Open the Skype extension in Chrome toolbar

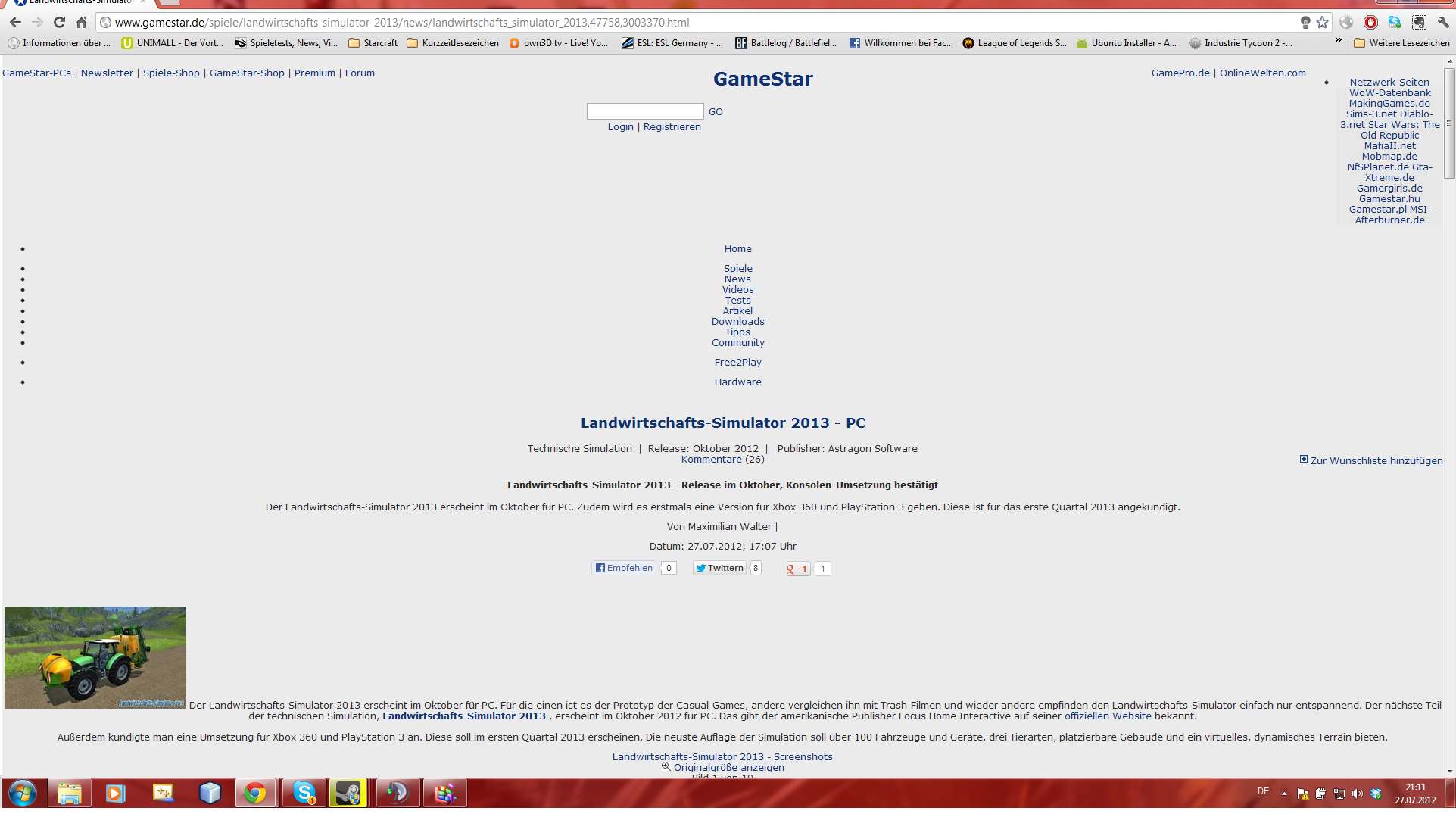pos(1395,23)
